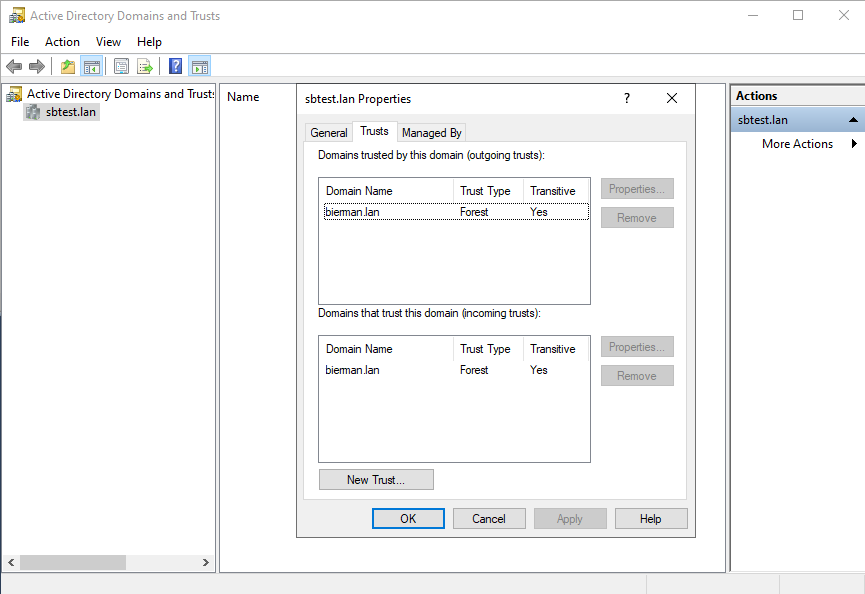
Task: Close the sbtest.lan Properties dialog
Action: (x=671, y=98)
